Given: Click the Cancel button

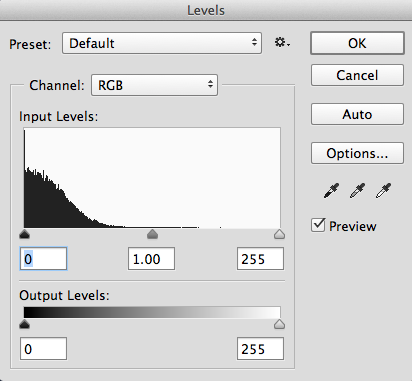Looking at the screenshot, I should (357, 75).
